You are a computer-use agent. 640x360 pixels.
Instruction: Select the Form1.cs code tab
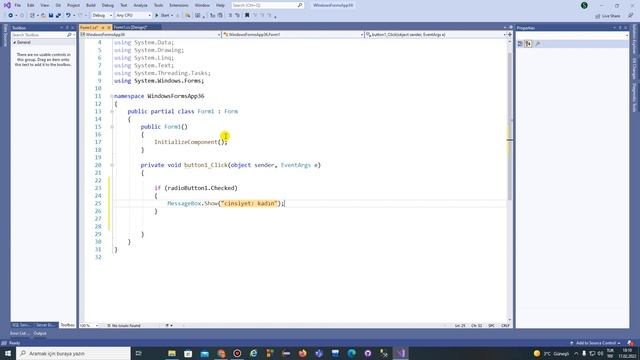[x=89, y=27]
